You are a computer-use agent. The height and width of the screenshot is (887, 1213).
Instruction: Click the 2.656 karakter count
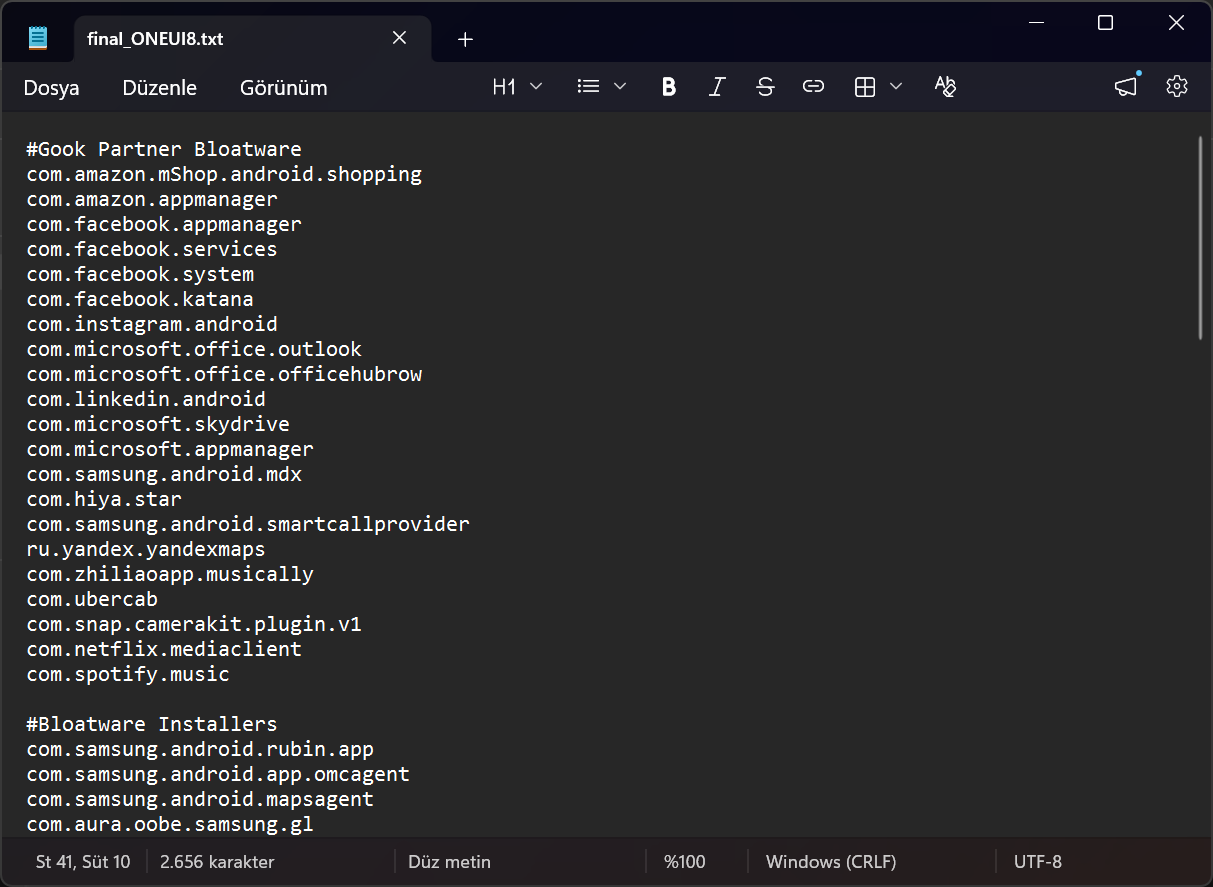[x=217, y=862]
